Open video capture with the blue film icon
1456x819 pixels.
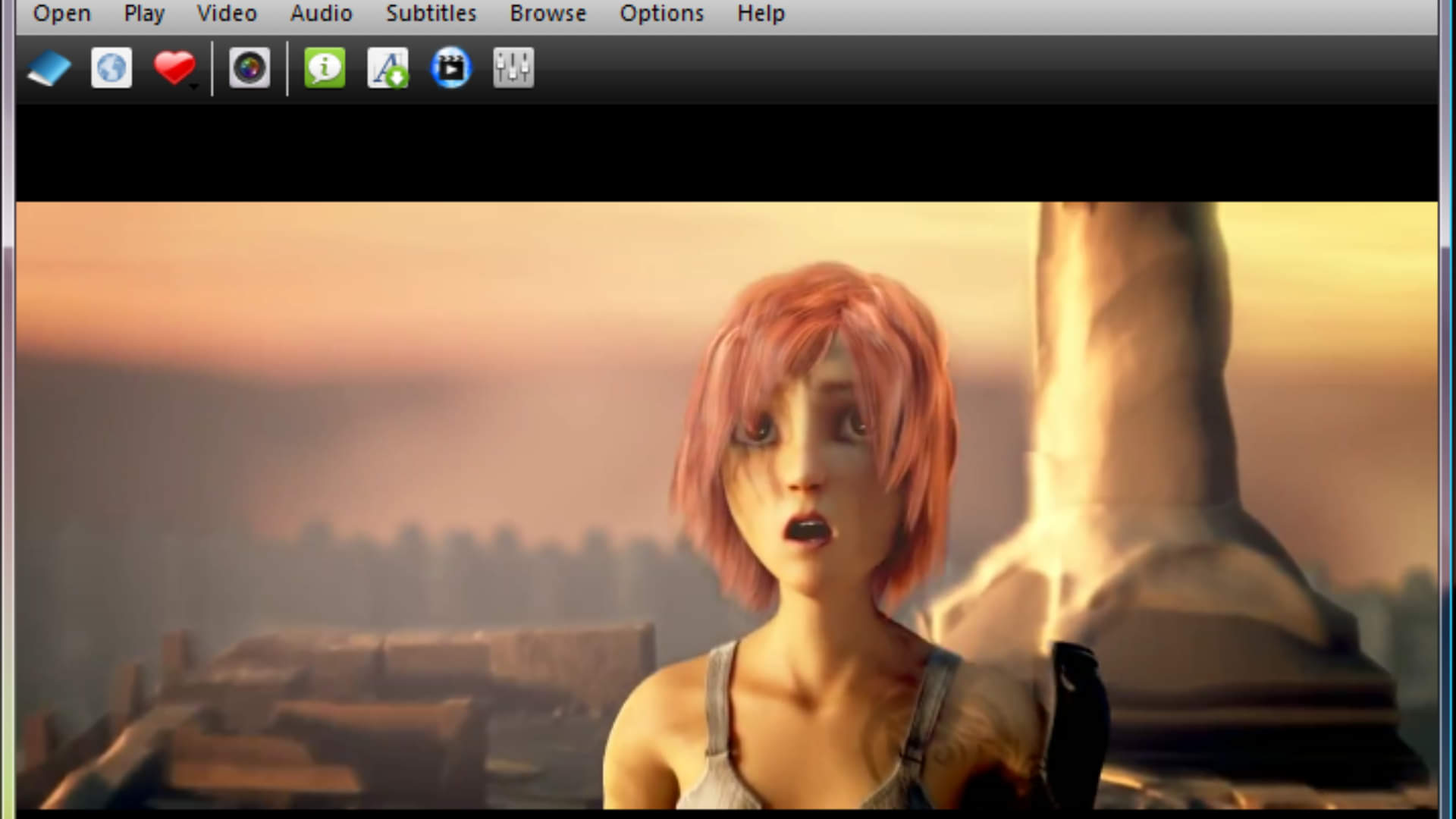[451, 68]
